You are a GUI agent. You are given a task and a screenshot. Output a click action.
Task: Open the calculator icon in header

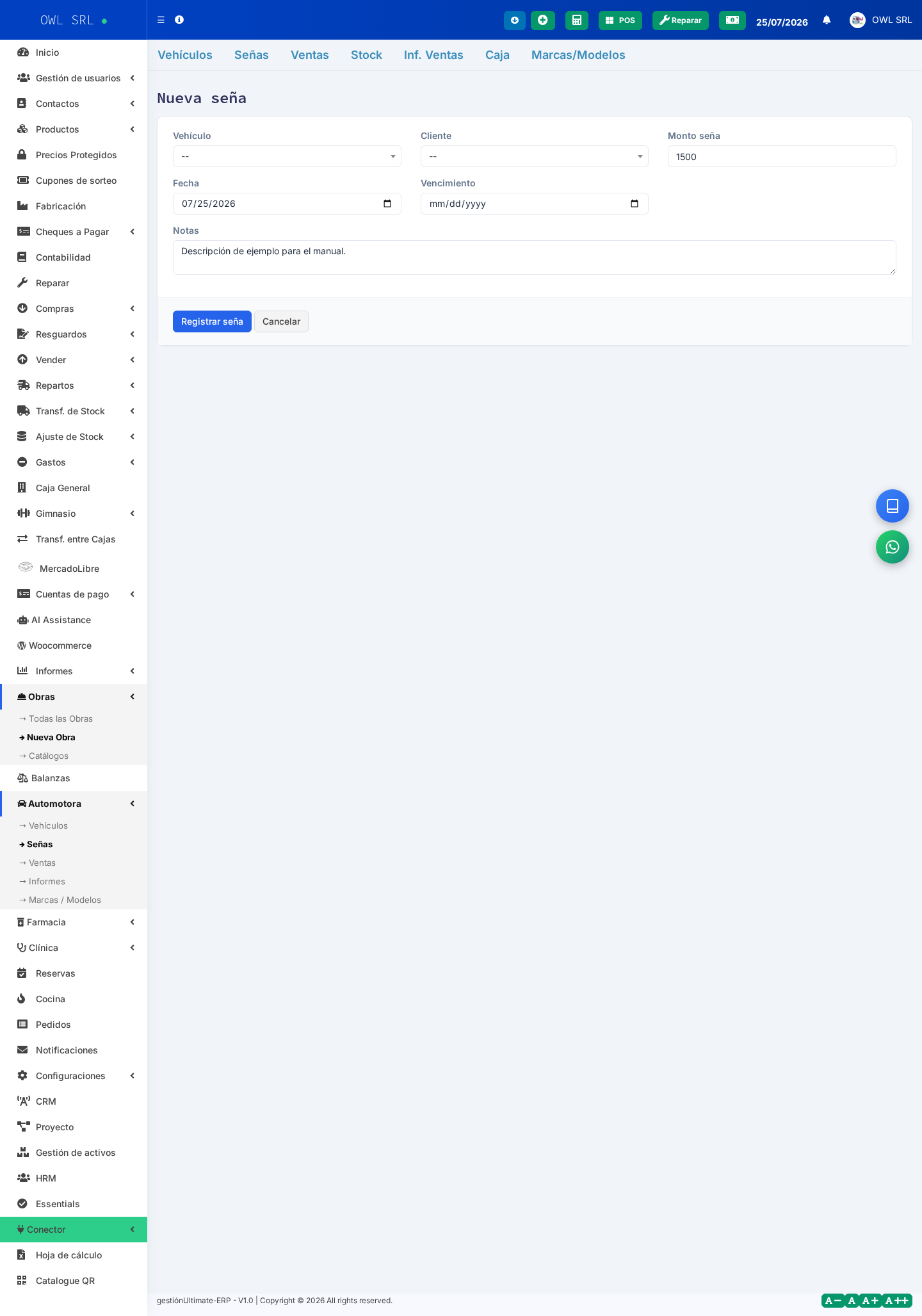(x=577, y=20)
